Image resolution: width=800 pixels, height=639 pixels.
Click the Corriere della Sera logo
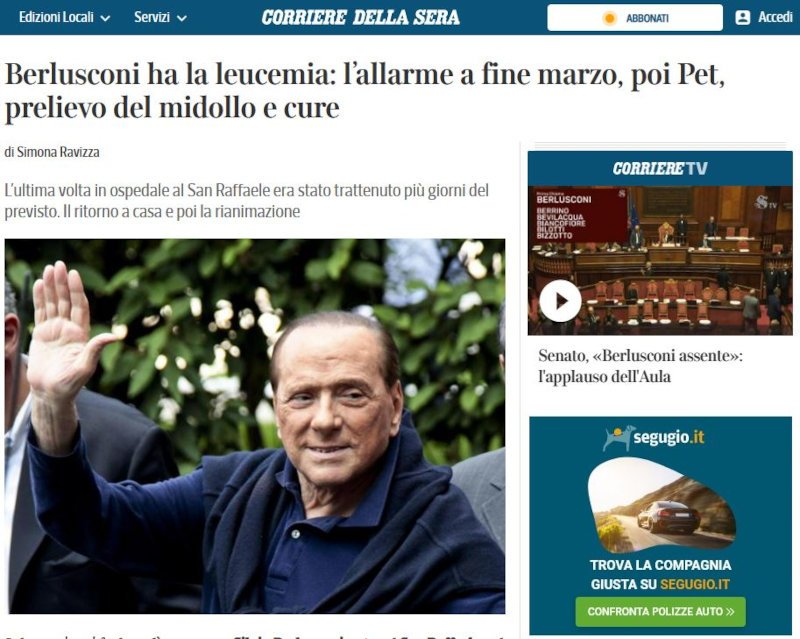click(360, 17)
